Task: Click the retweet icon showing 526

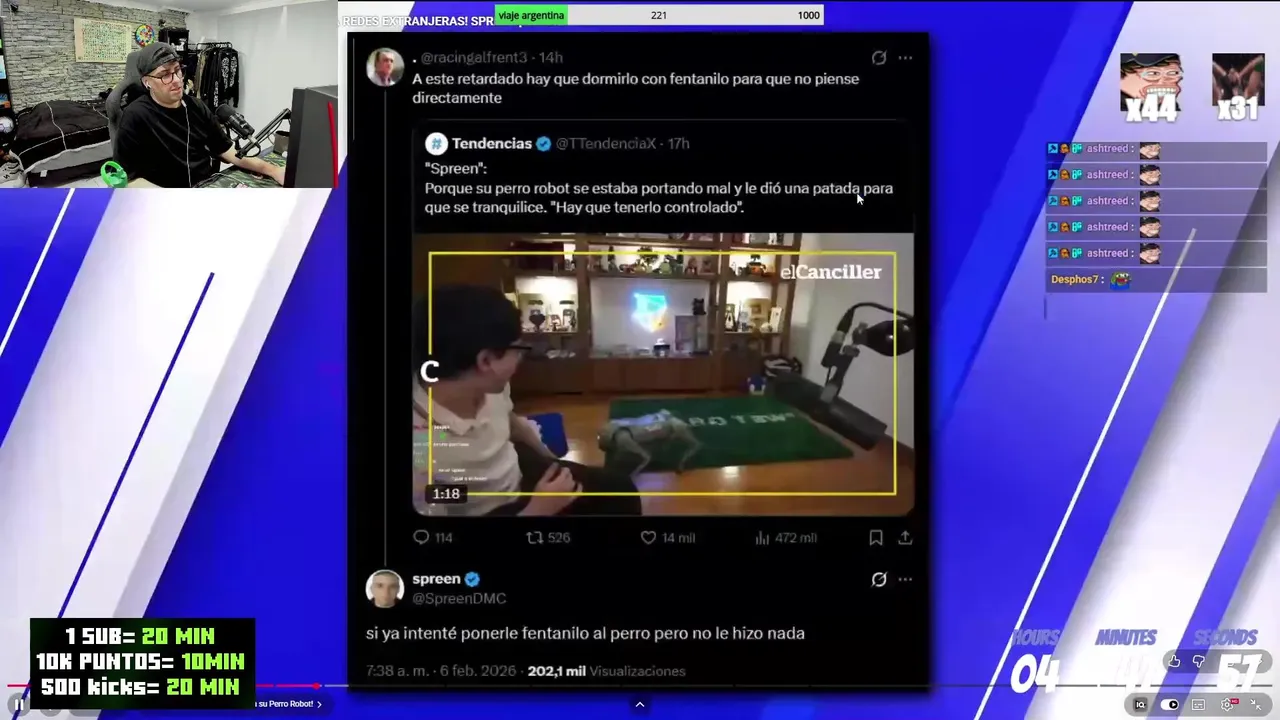Action: click(535, 537)
